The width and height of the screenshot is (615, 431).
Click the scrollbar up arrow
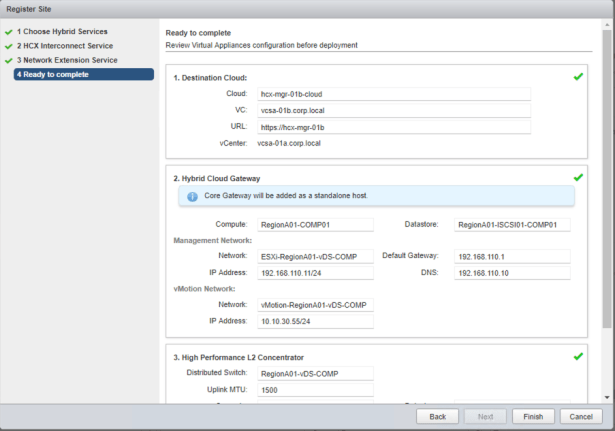[x=607, y=25]
